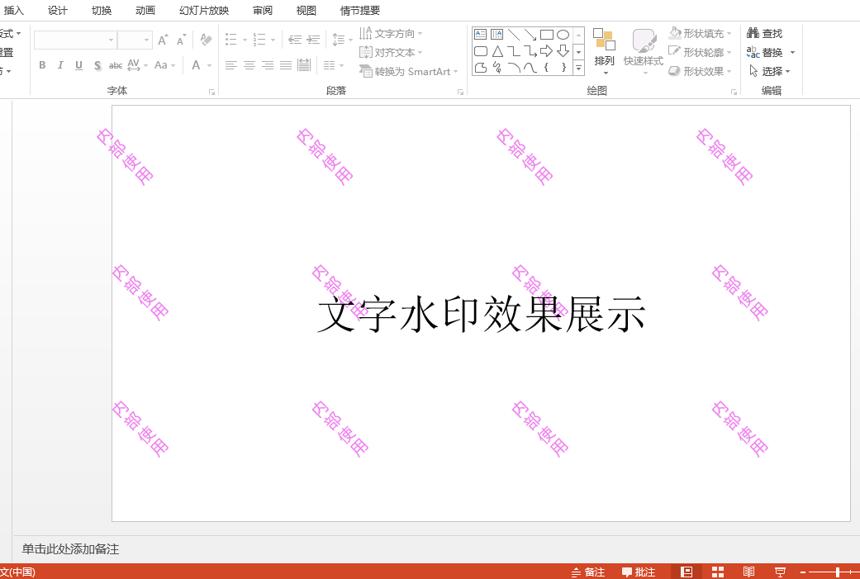The height and width of the screenshot is (579, 860).
Task: Click the text shadow S icon
Action: (x=97, y=65)
